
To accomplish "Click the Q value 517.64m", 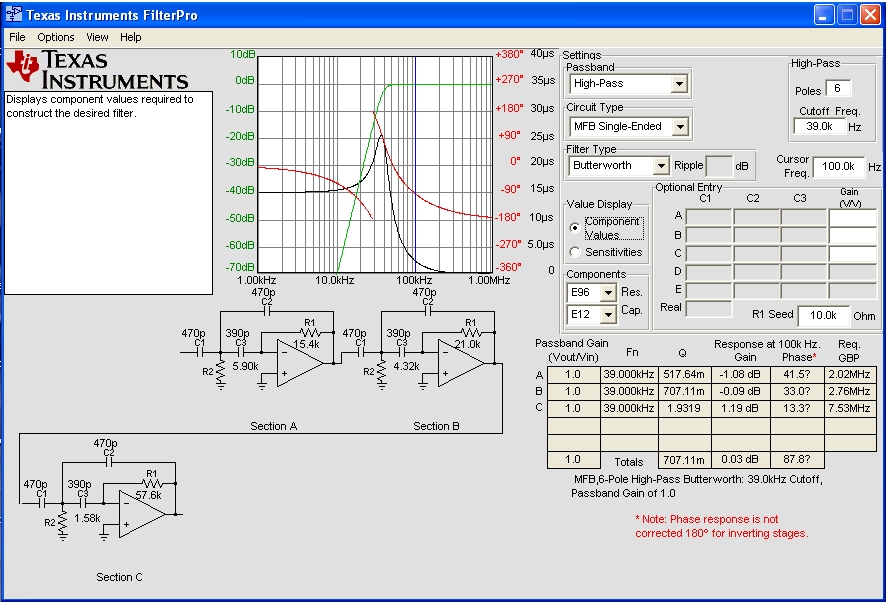I will 683,375.
